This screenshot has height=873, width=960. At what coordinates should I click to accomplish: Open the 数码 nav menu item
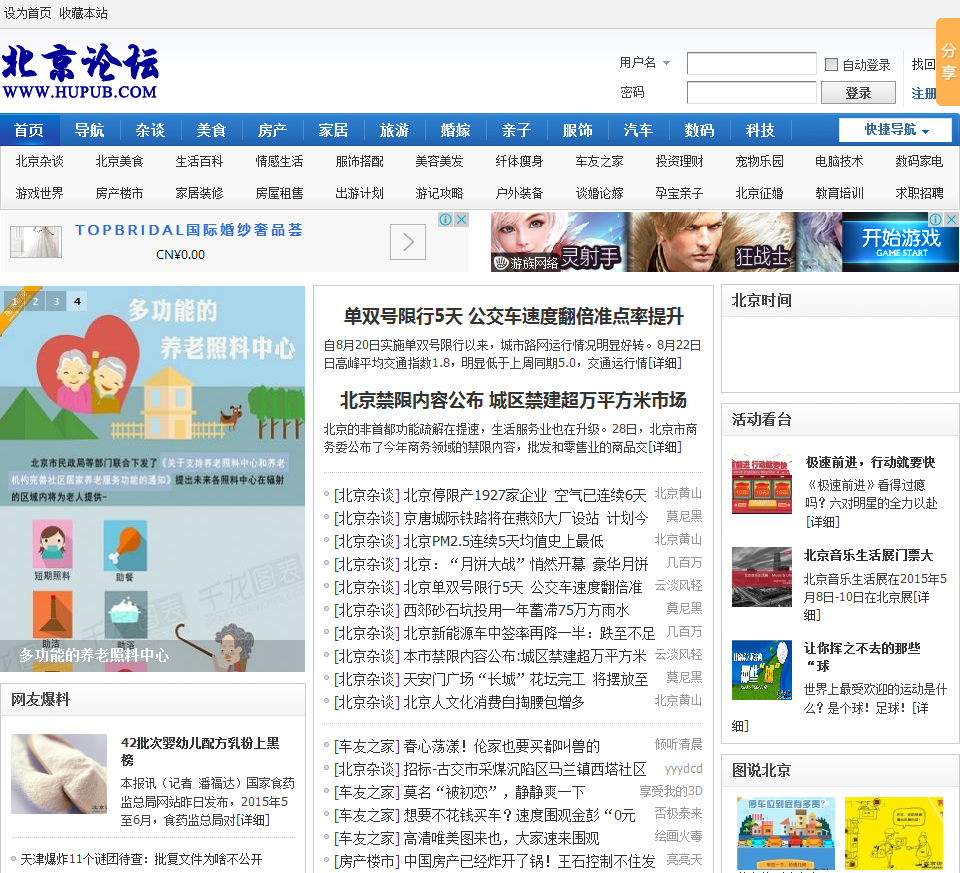point(699,130)
